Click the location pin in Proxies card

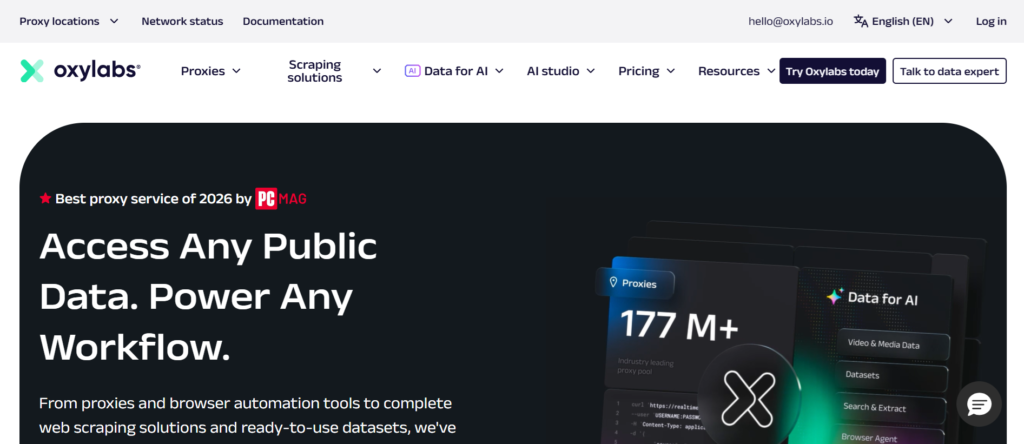click(x=613, y=283)
